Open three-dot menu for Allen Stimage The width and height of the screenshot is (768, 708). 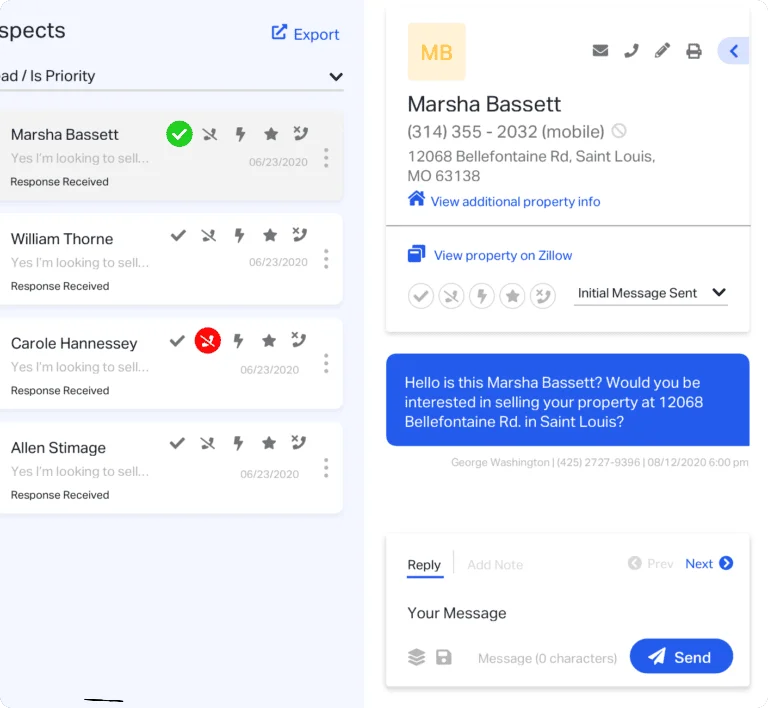tap(326, 468)
